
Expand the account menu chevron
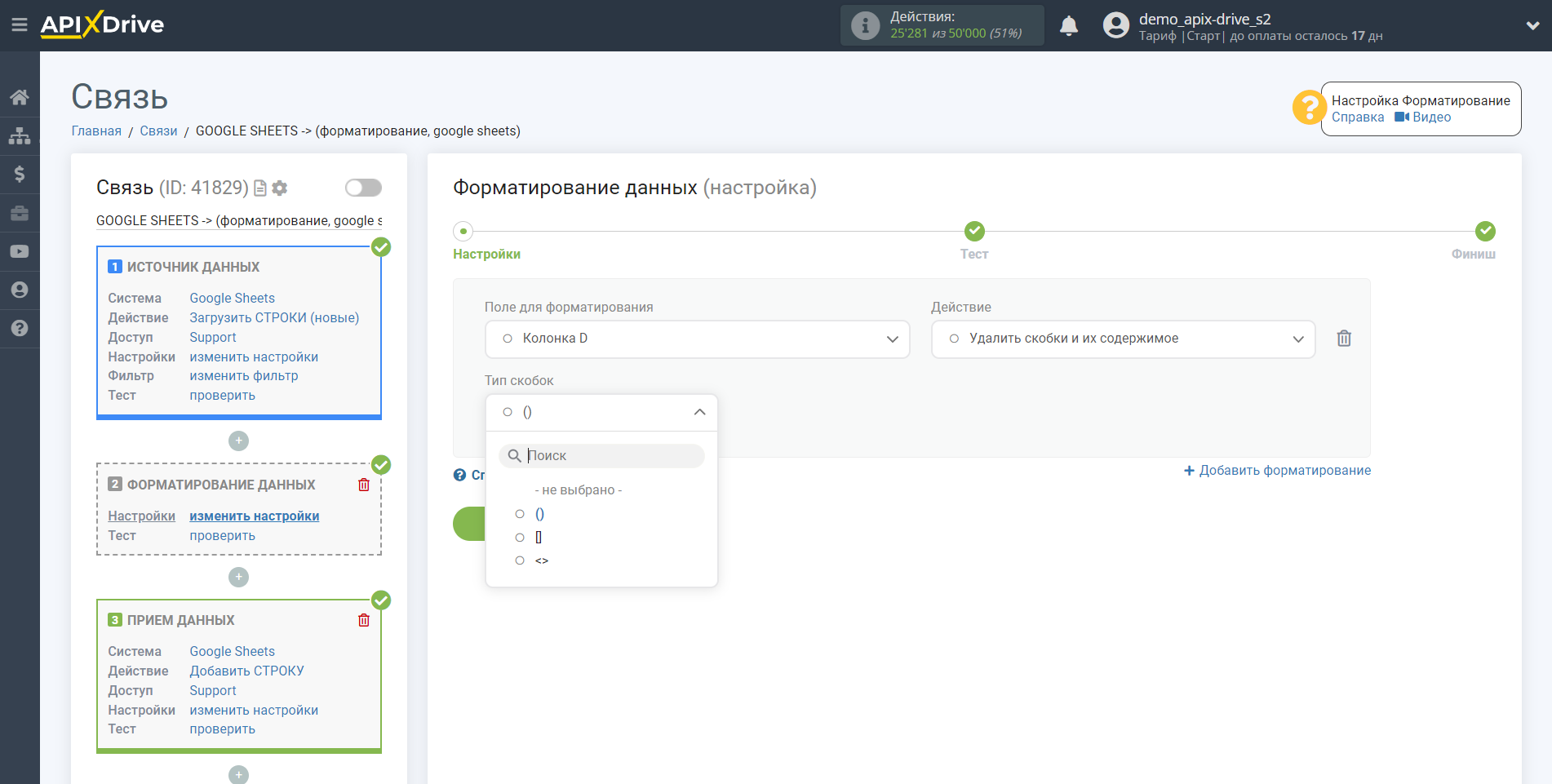click(1532, 25)
